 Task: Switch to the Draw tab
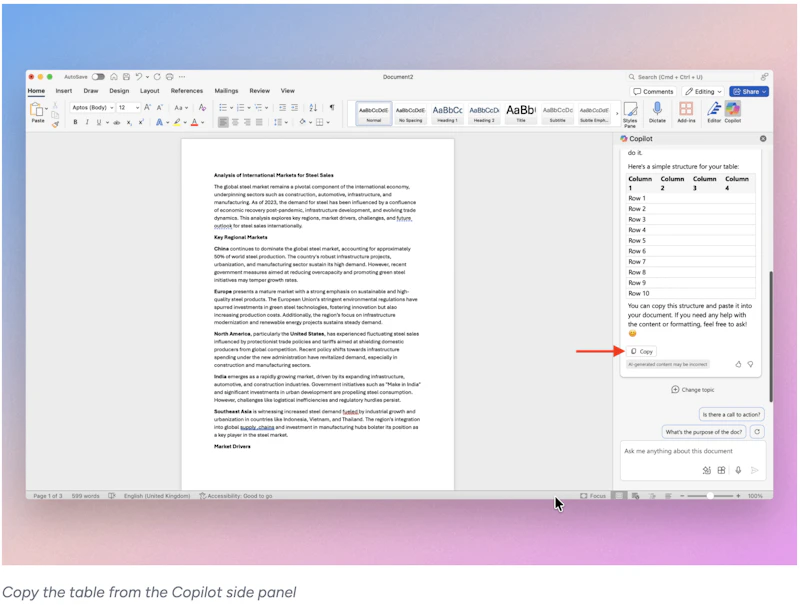pyautogui.click(x=91, y=91)
